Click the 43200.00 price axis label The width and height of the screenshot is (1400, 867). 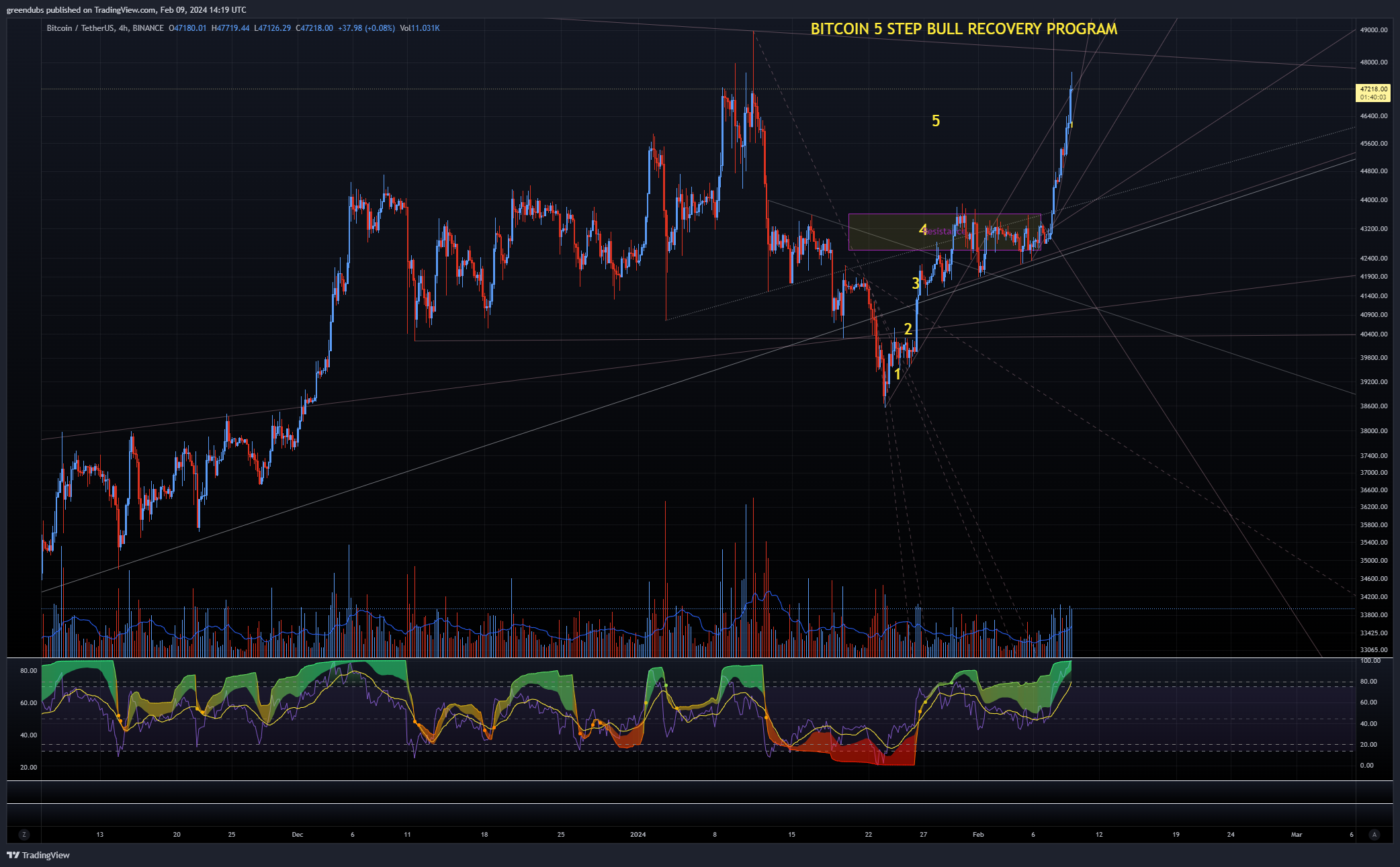pos(1374,229)
